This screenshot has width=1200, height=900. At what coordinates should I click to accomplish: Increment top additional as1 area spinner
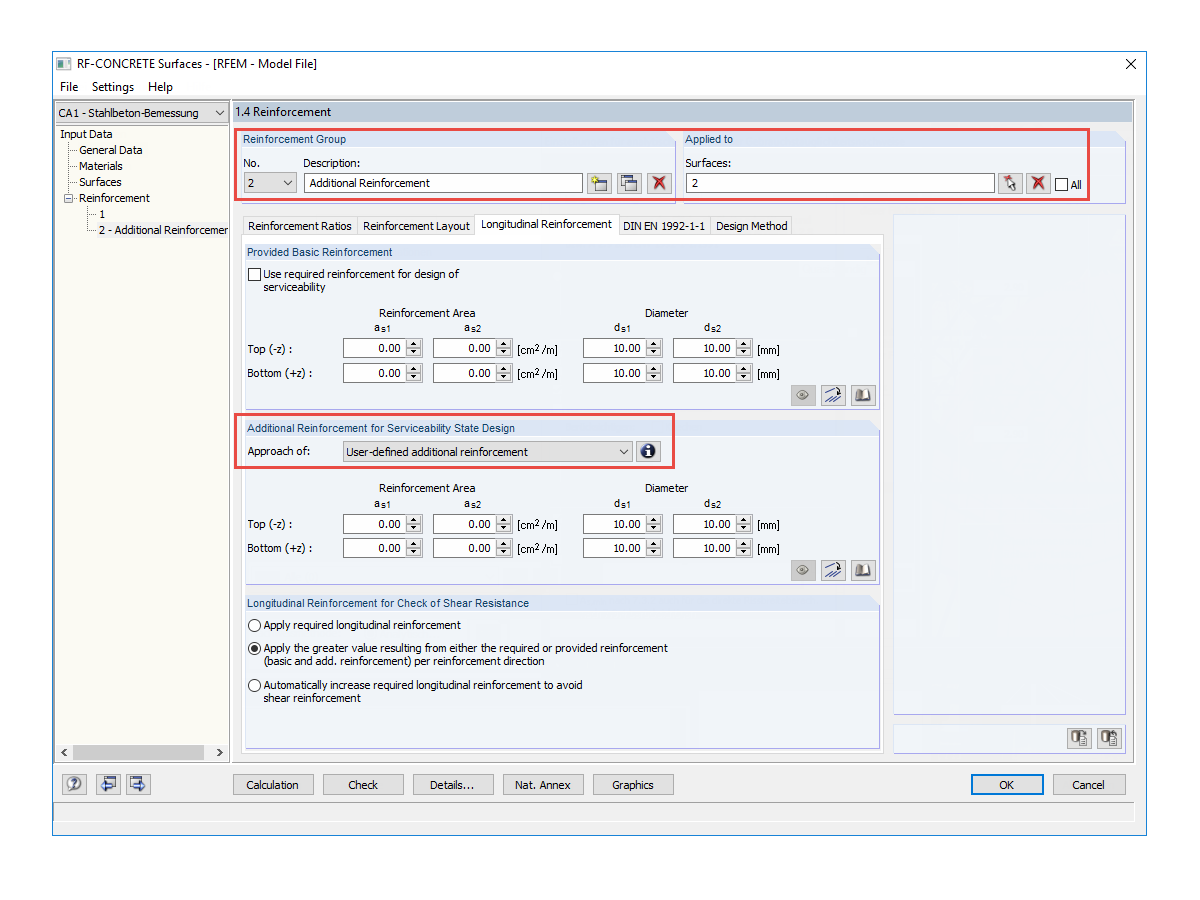click(x=414, y=519)
